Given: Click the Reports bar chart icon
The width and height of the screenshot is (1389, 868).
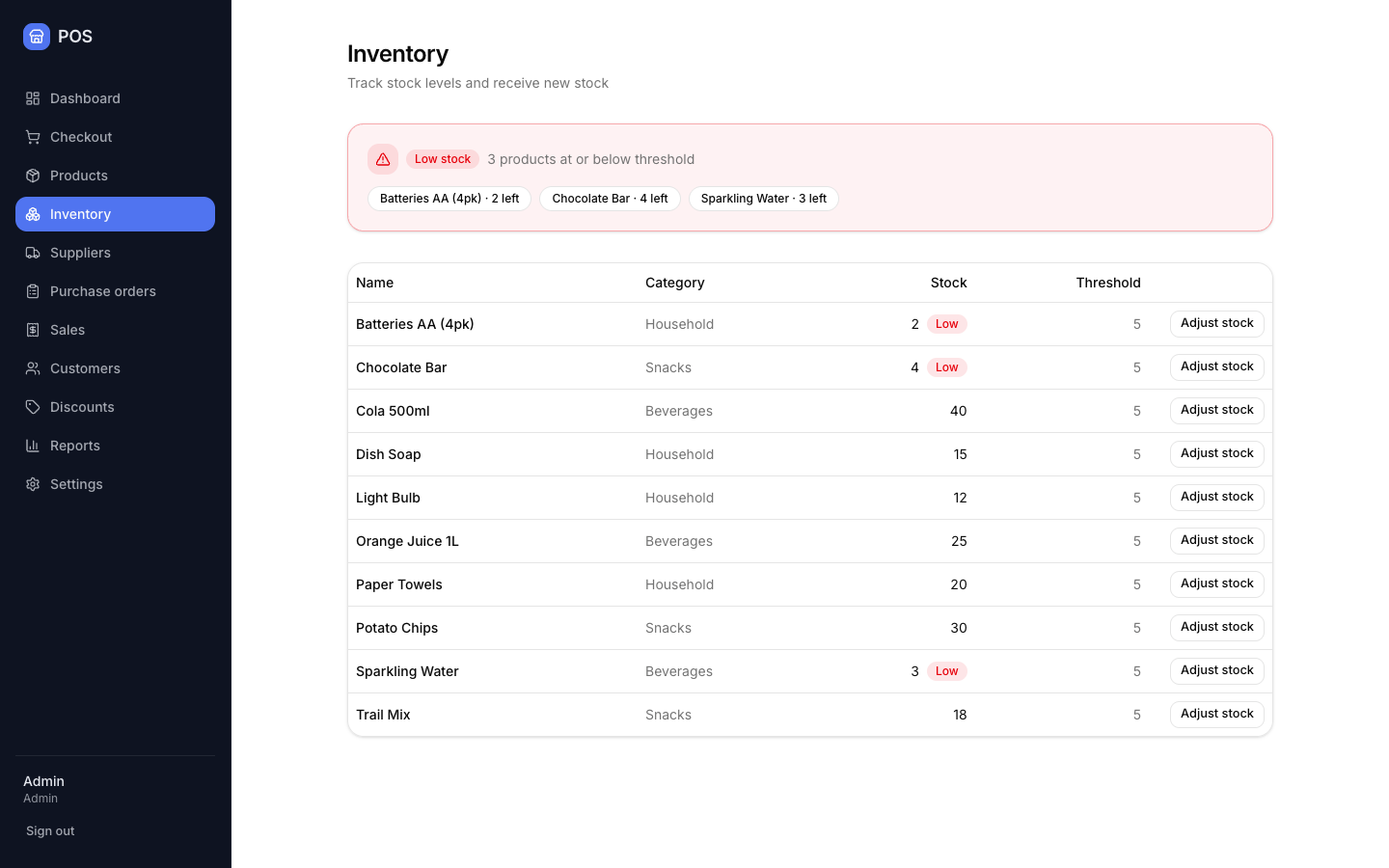Looking at the screenshot, I should point(33,446).
